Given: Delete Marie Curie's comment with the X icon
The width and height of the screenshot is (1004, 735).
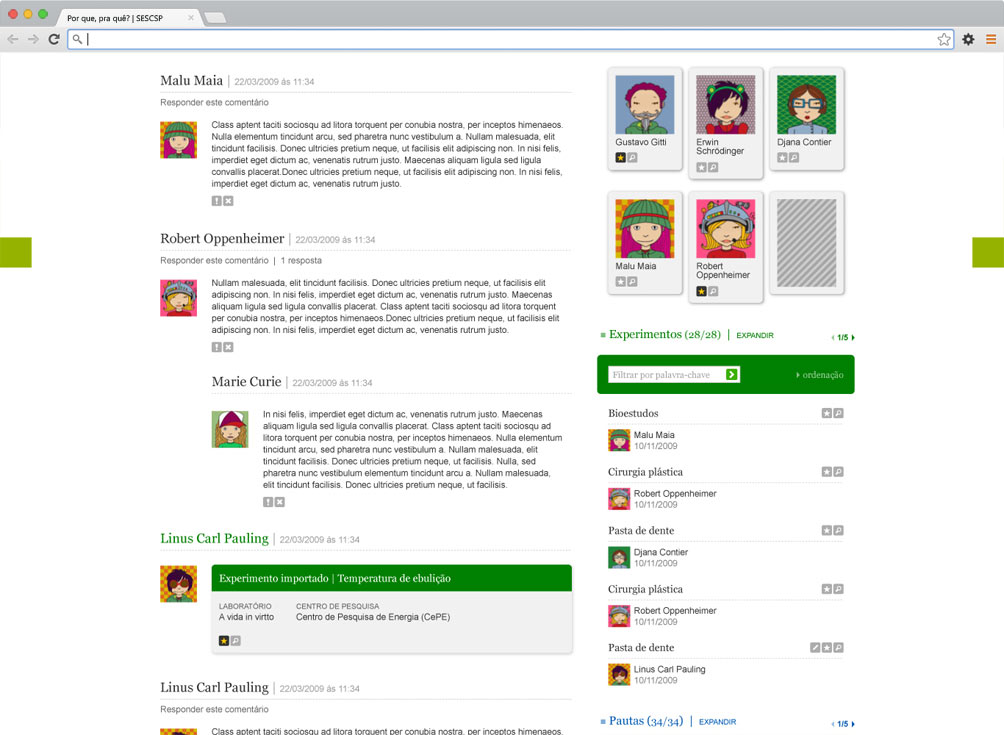Looking at the screenshot, I should click(280, 502).
